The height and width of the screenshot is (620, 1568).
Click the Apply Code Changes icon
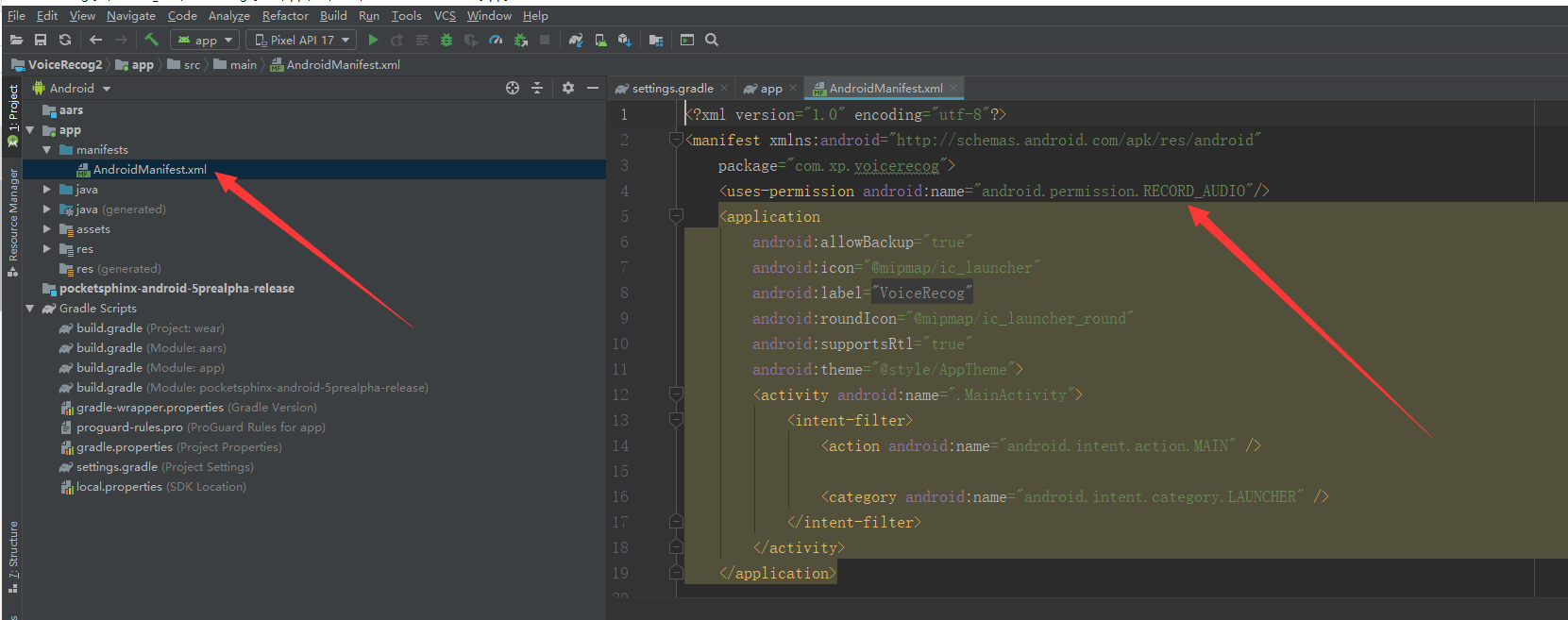click(422, 40)
